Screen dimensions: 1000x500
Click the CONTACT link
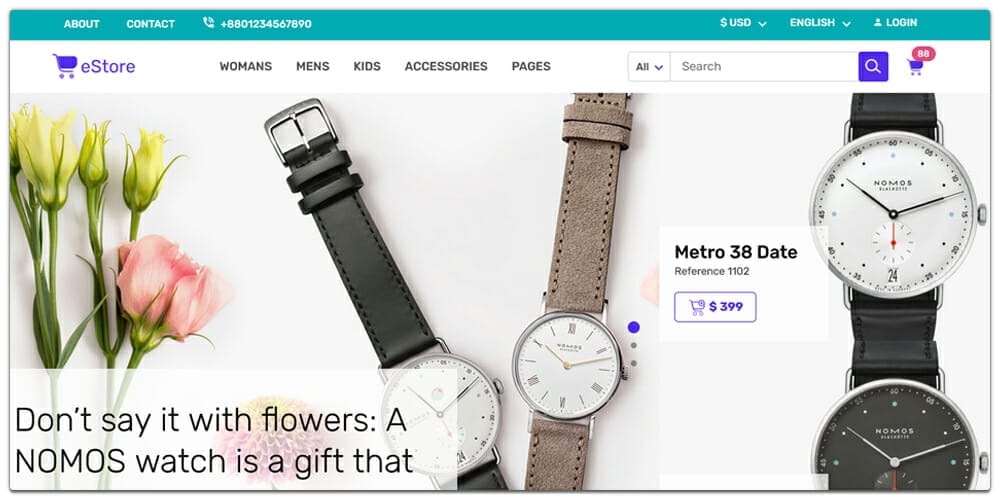(151, 24)
